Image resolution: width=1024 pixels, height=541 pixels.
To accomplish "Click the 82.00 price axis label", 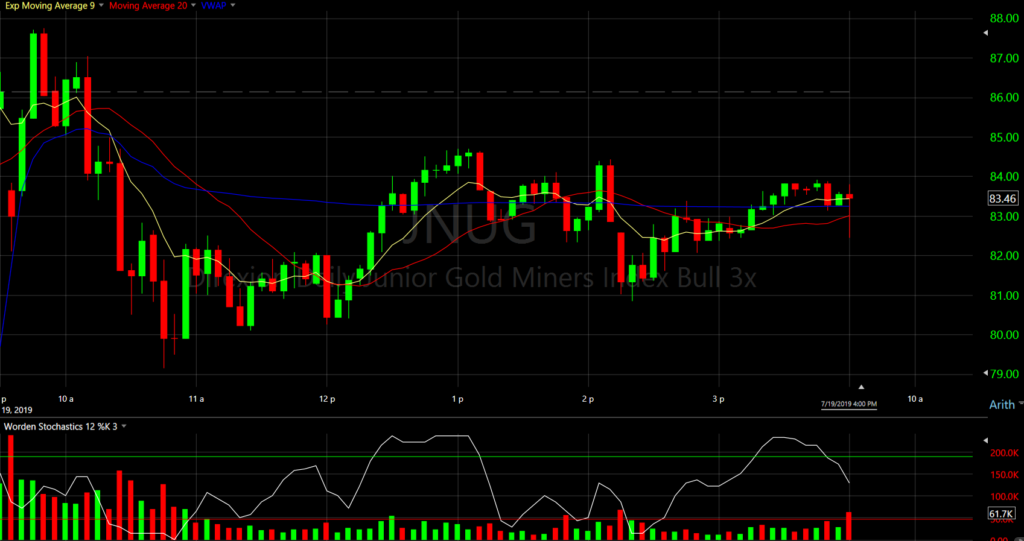I will click(1002, 255).
